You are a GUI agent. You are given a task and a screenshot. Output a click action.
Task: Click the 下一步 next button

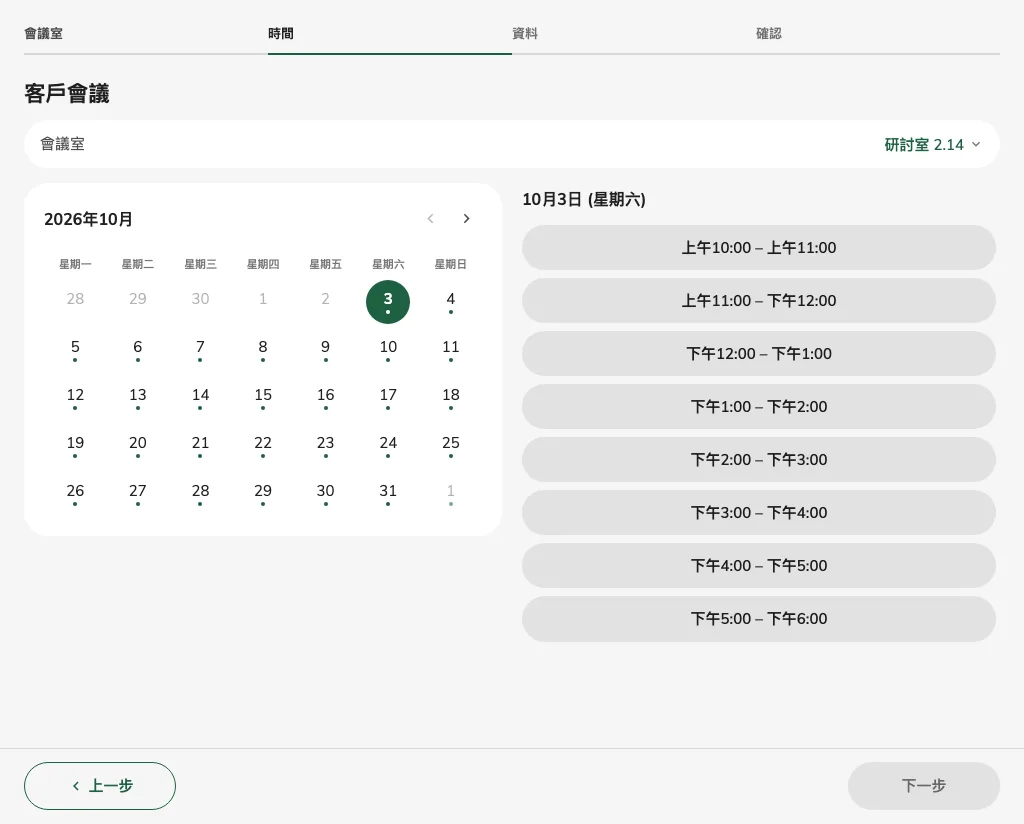(923, 786)
